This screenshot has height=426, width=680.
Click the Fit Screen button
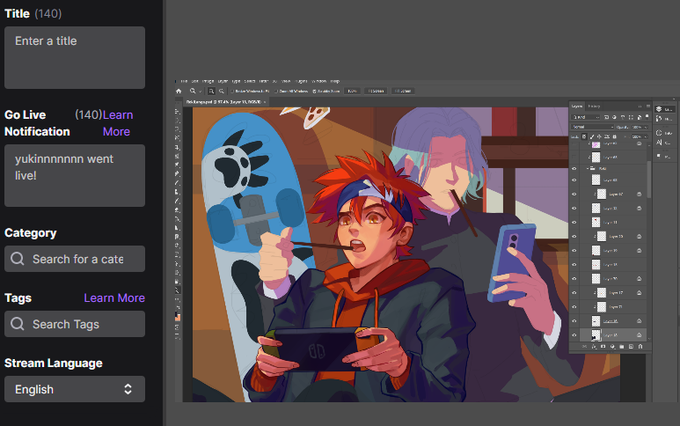click(376, 91)
